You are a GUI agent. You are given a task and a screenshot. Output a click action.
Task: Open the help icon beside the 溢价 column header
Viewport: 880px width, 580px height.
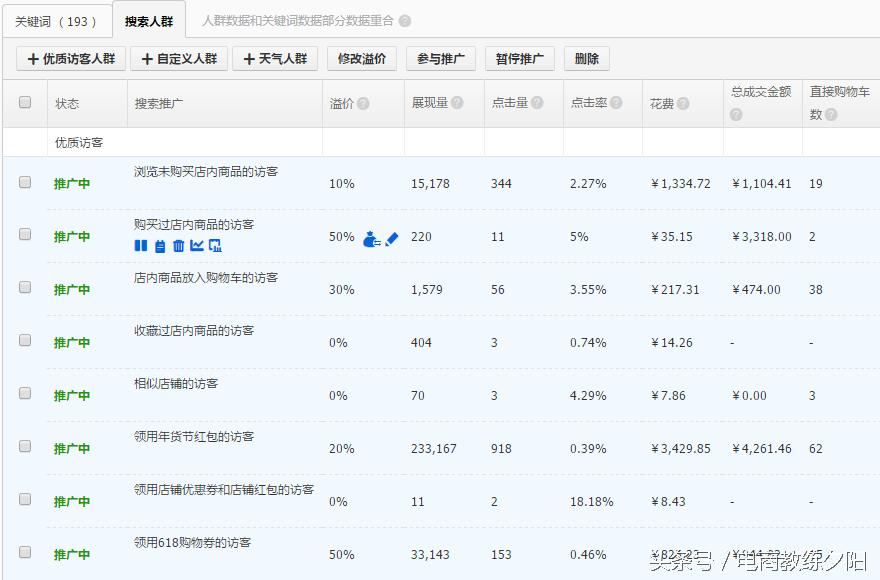click(364, 101)
